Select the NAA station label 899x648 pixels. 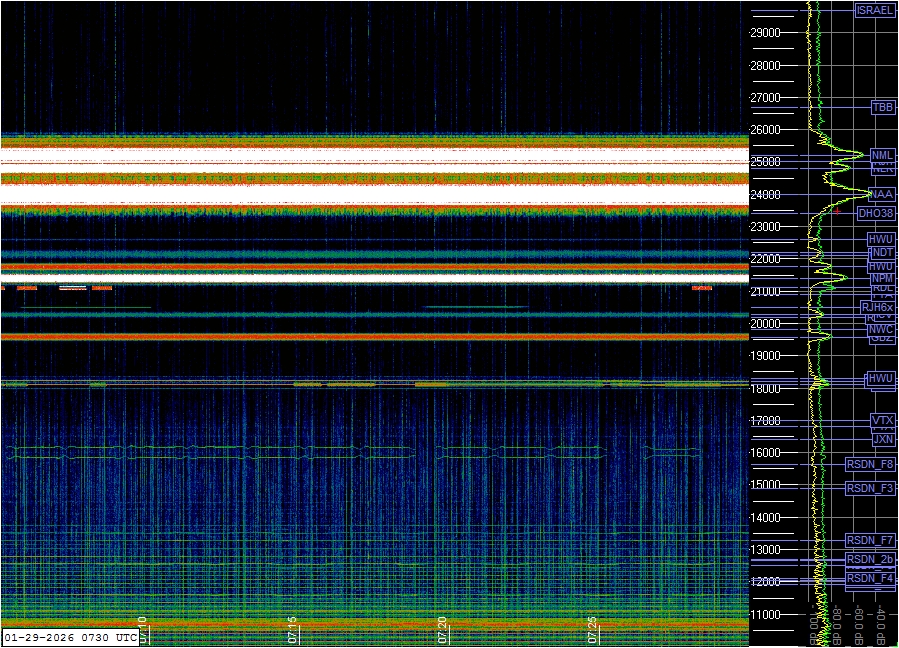click(882, 195)
